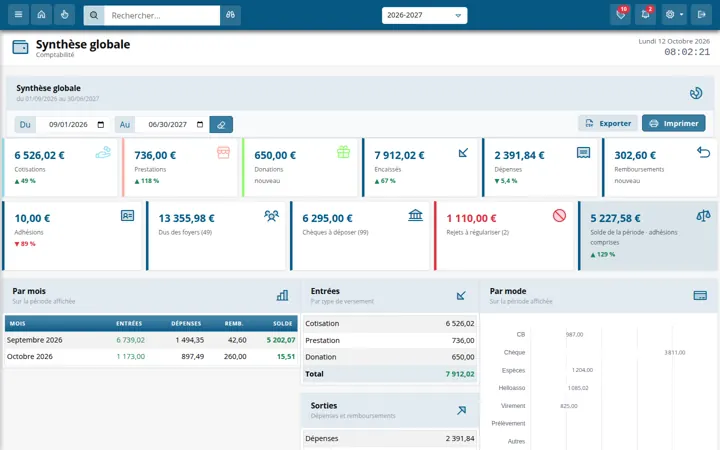This screenshot has width=720, height=450.
Task: Click the 1 173,00 entries value
Action: tap(130, 357)
